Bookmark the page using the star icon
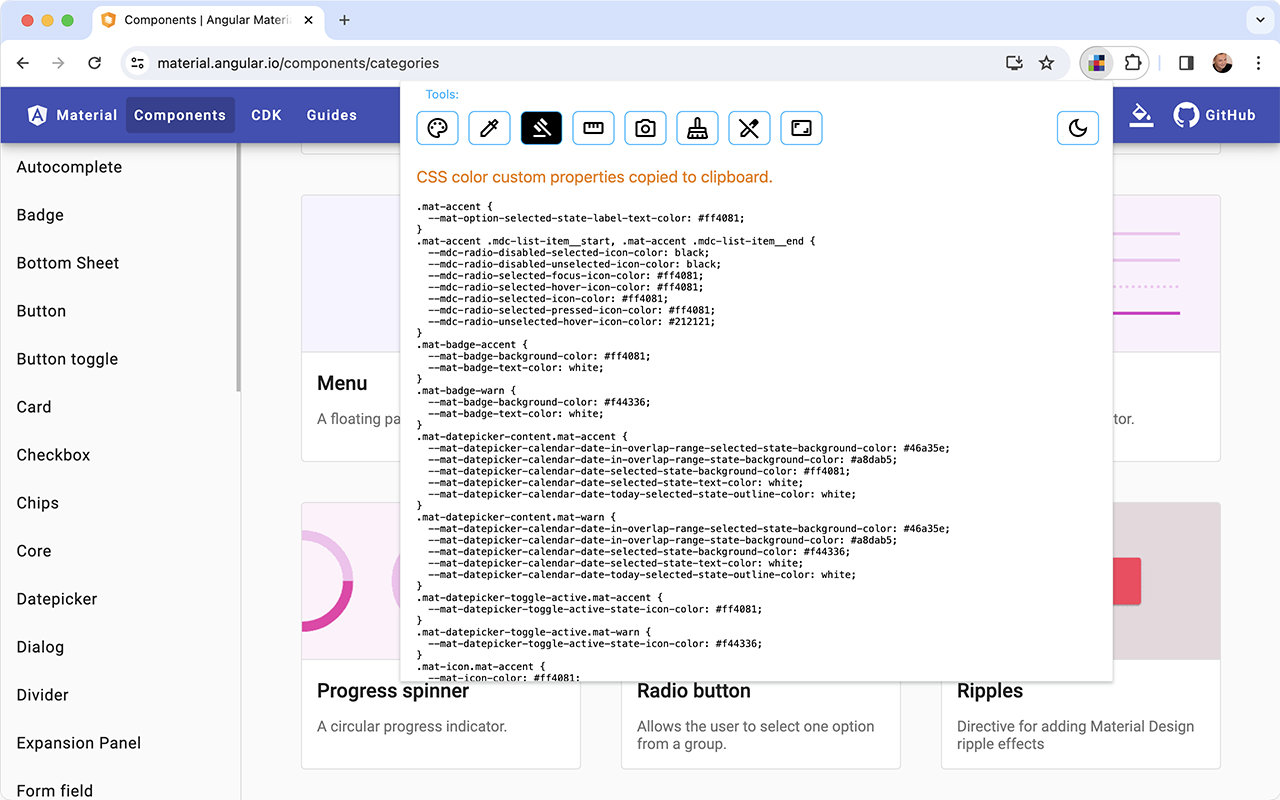1280x800 pixels. click(1046, 62)
